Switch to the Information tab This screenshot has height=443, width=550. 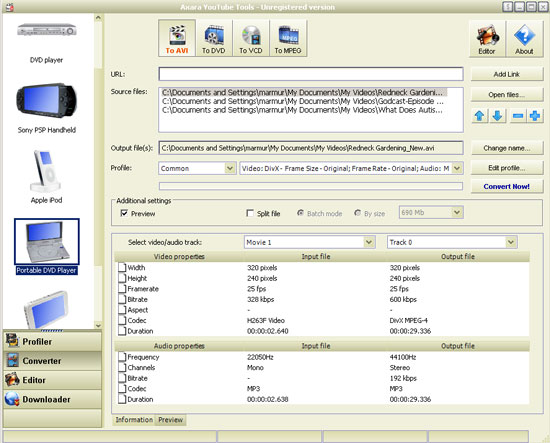(134, 419)
